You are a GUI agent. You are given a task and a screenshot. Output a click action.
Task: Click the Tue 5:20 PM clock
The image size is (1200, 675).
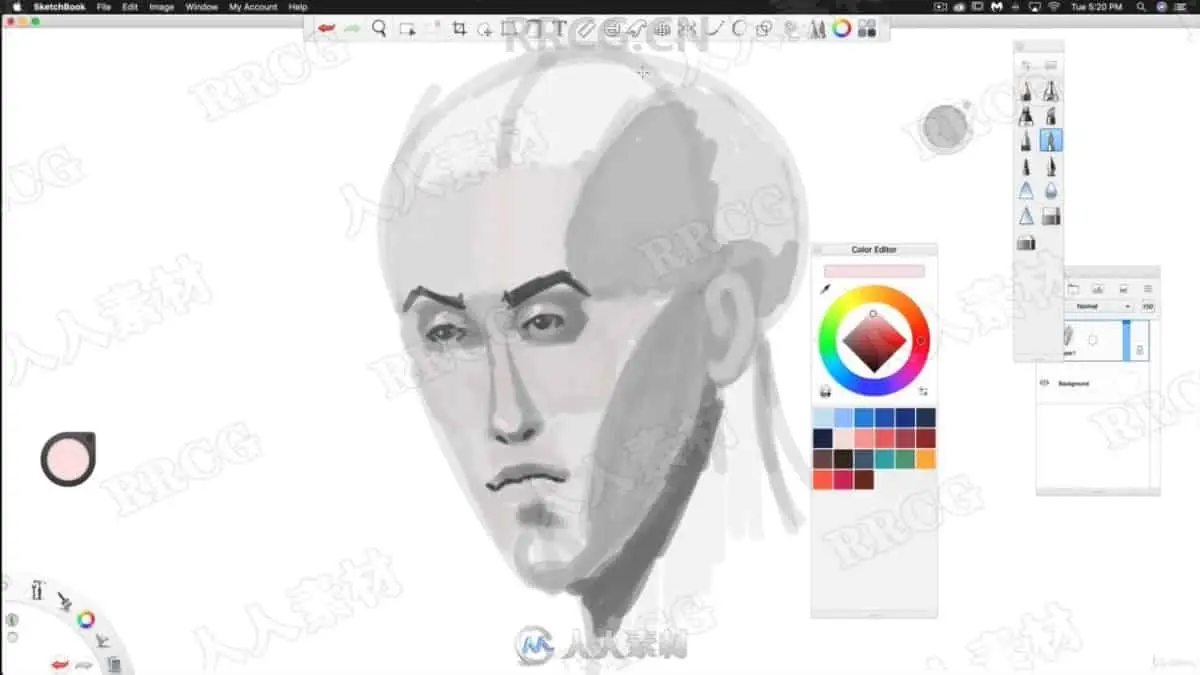click(1098, 7)
